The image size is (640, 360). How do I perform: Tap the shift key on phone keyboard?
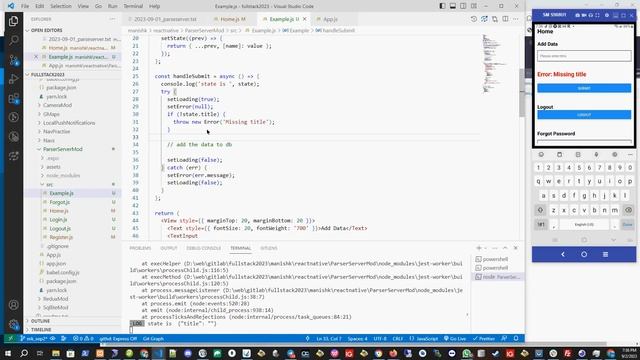pos(540,210)
